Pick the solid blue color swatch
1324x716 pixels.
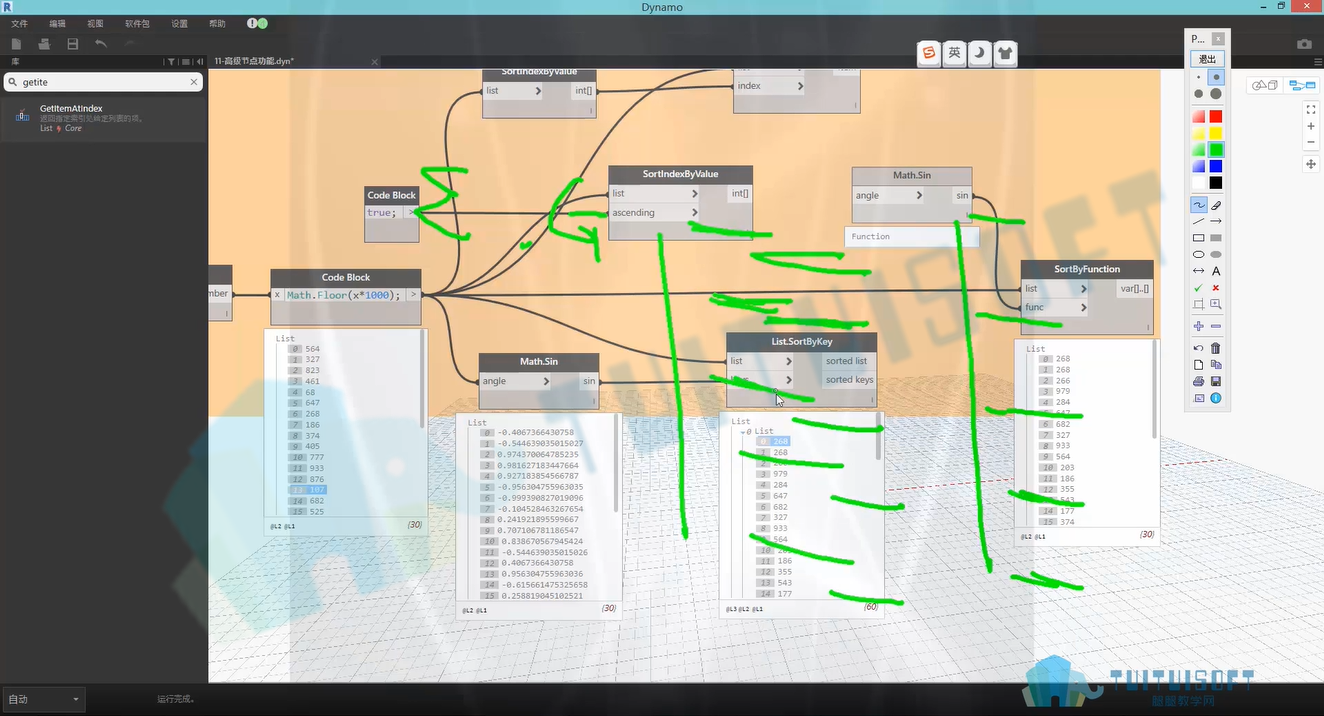tap(1216, 166)
